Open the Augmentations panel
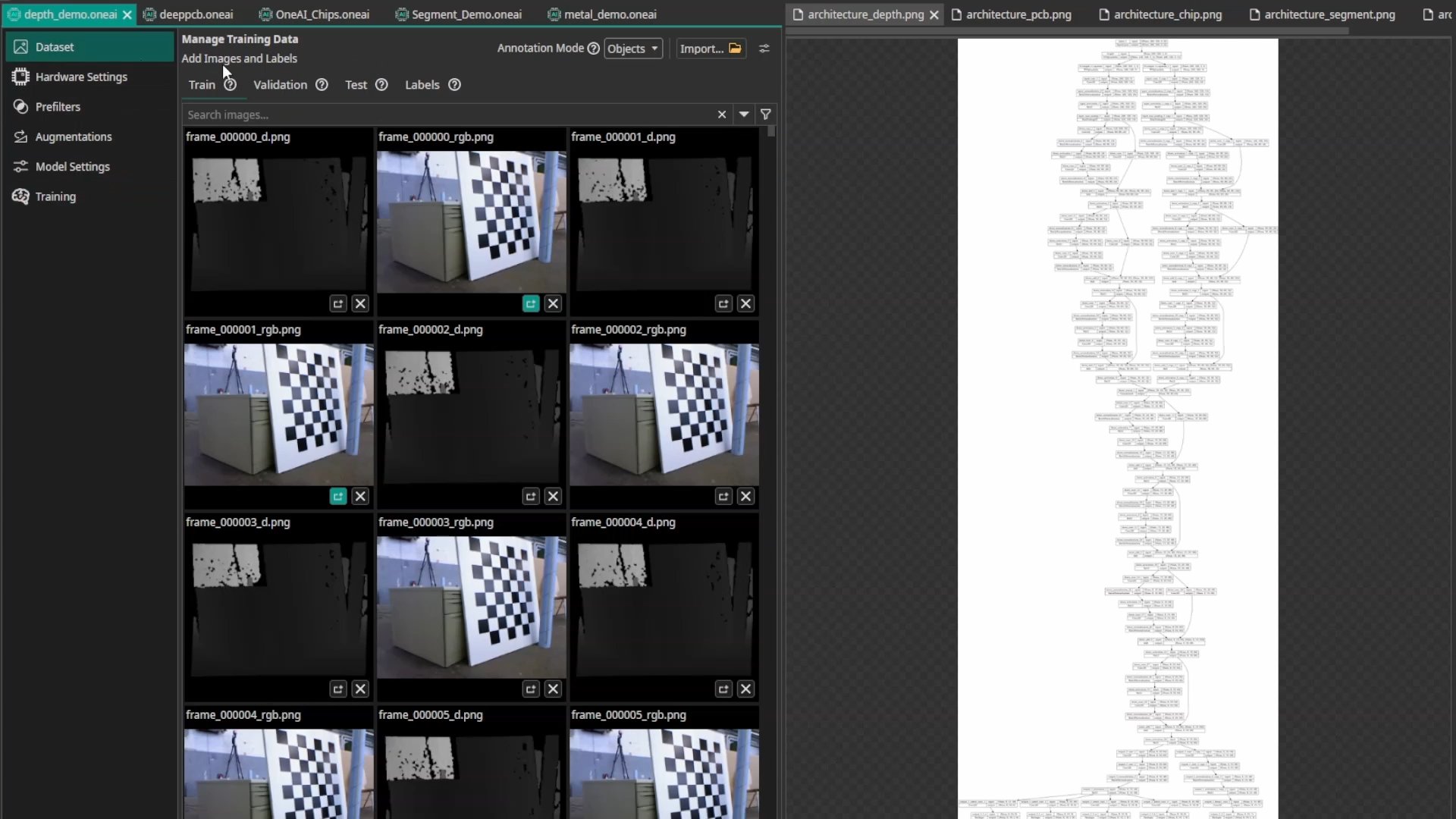 (x=74, y=136)
